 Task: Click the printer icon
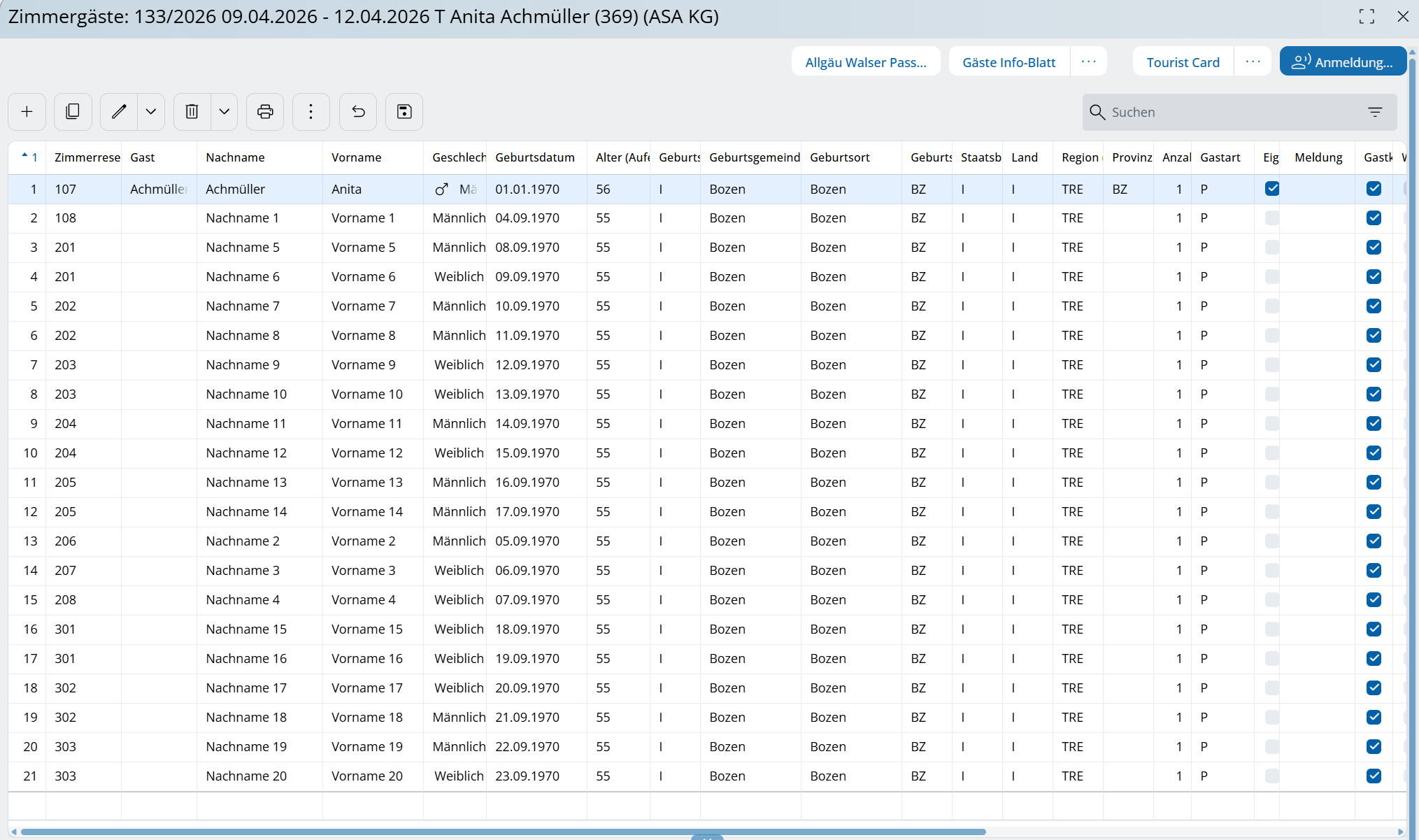[265, 112]
